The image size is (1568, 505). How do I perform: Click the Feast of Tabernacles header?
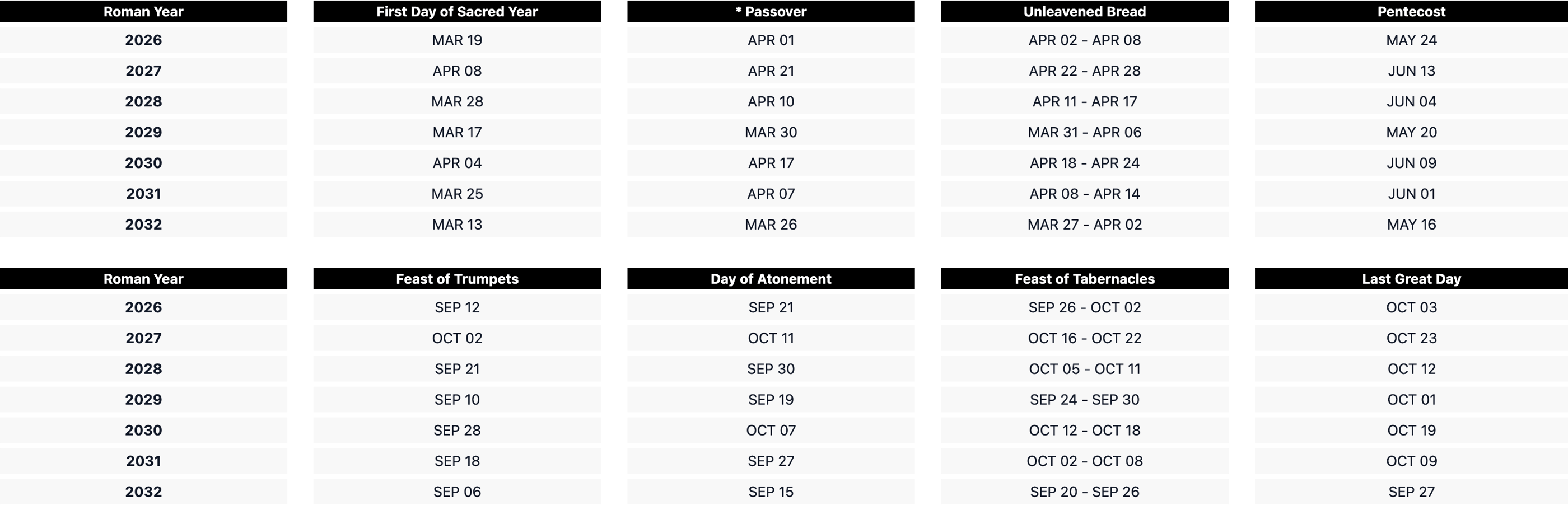(x=1084, y=279)
